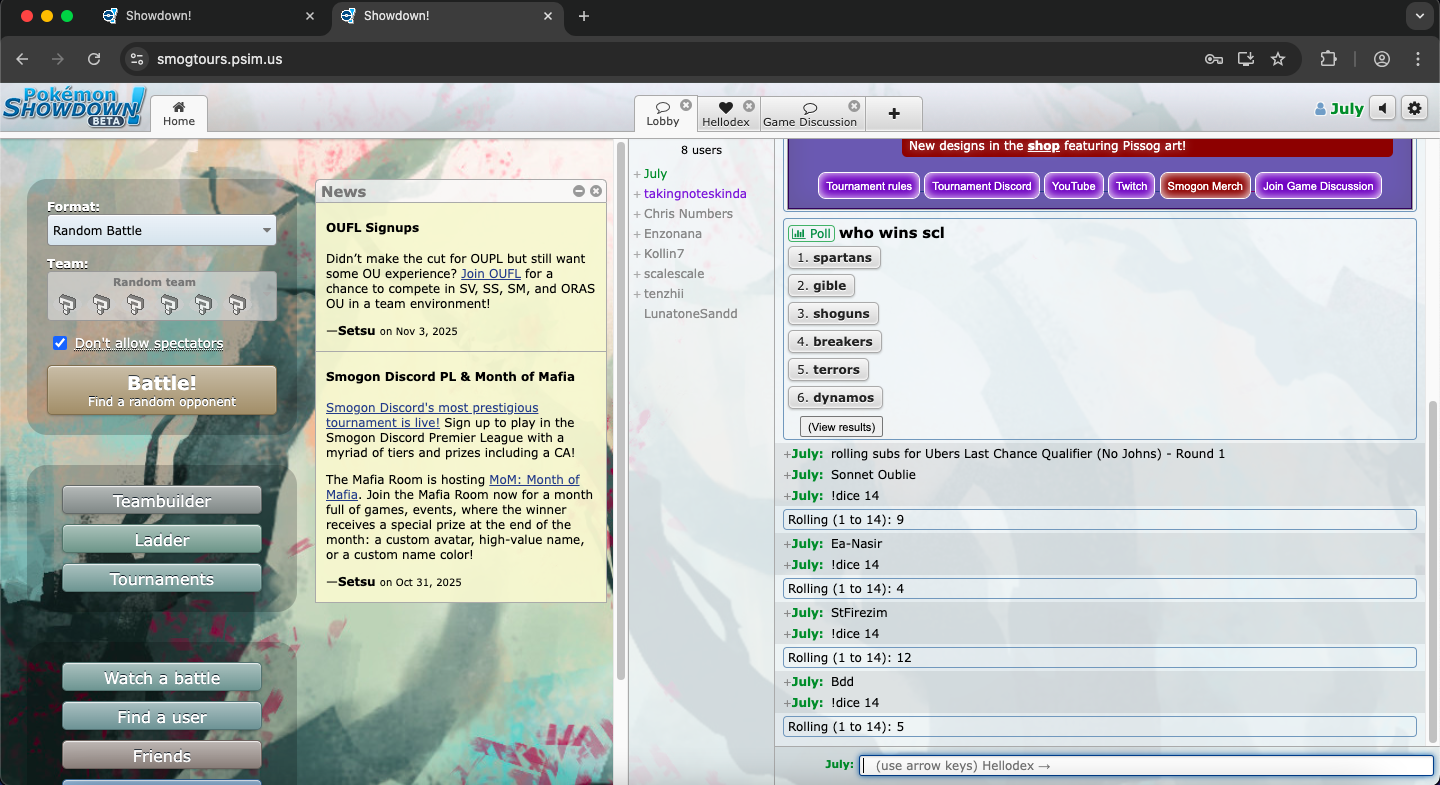Close the Hellodex tab
The image size is (1440, 785).
click(x=749, y=106)
